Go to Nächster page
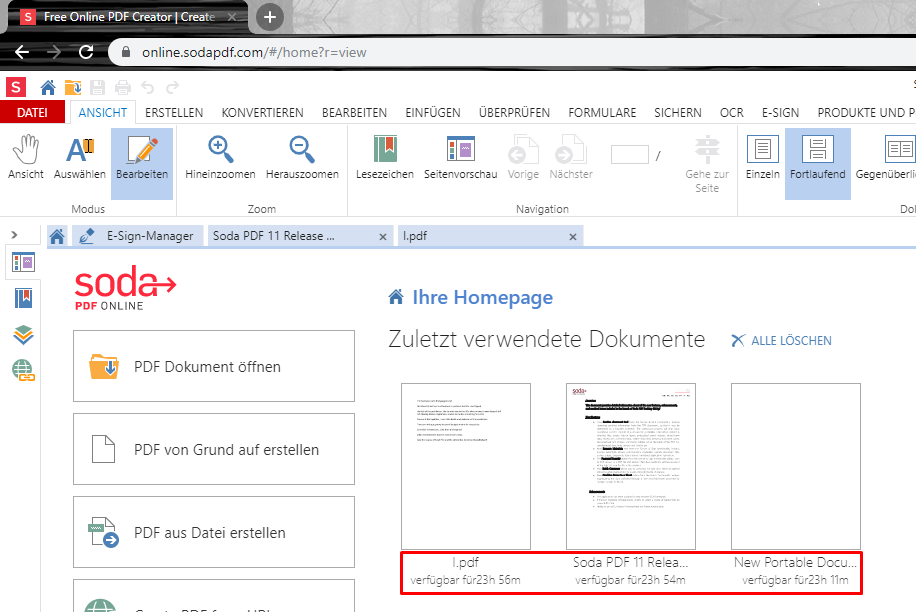This screenshot has height=612, width=916. pos(571,158)
